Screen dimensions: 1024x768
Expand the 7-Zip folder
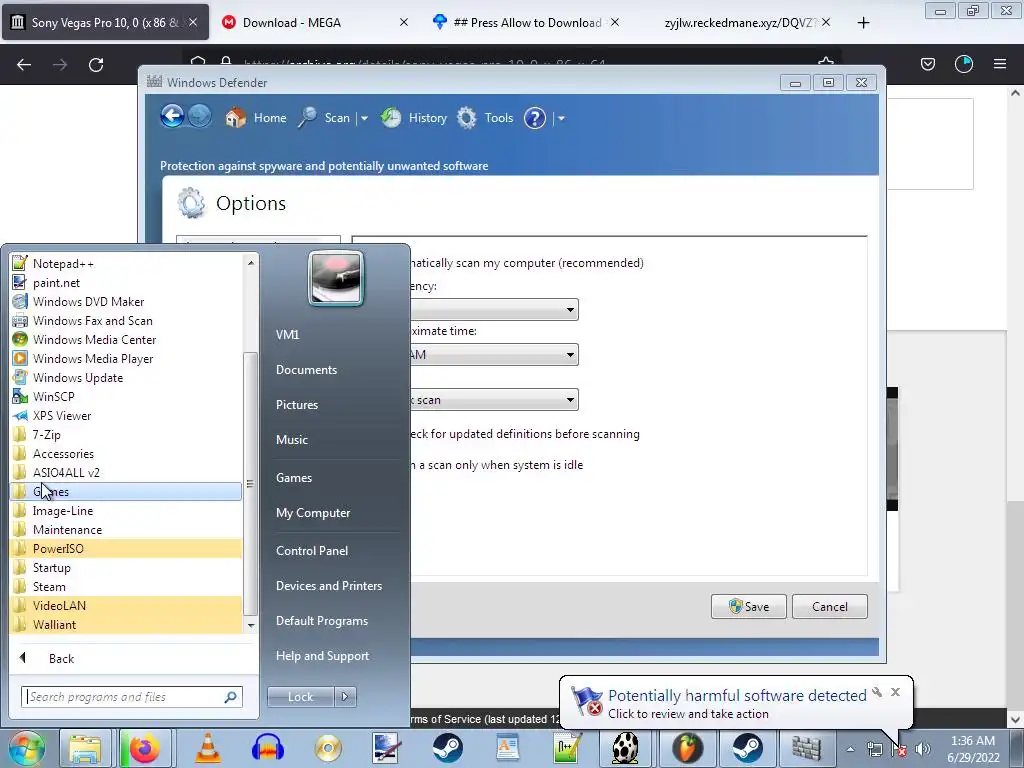coord(126,434)
